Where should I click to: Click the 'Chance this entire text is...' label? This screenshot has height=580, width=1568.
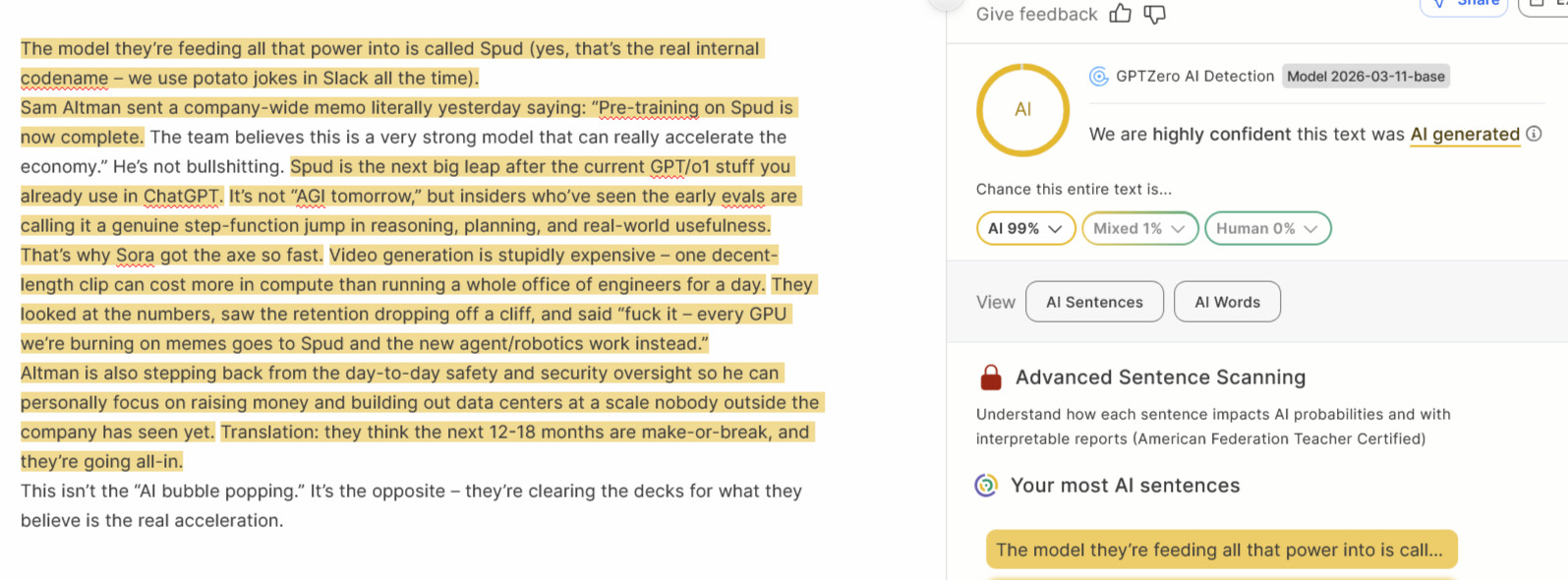click(1074, 189)
